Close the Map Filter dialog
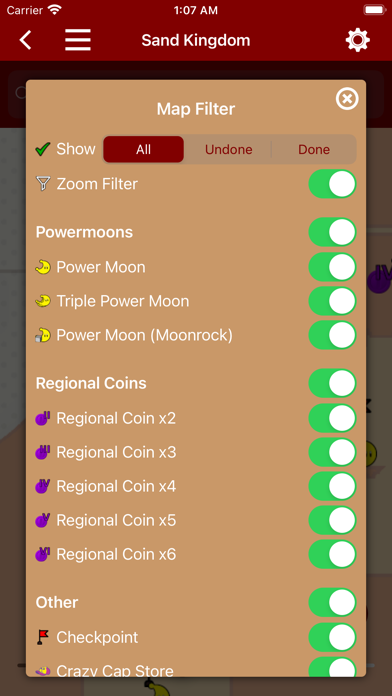The width and height of the screenshot is (392, 696). click(347, 99)
